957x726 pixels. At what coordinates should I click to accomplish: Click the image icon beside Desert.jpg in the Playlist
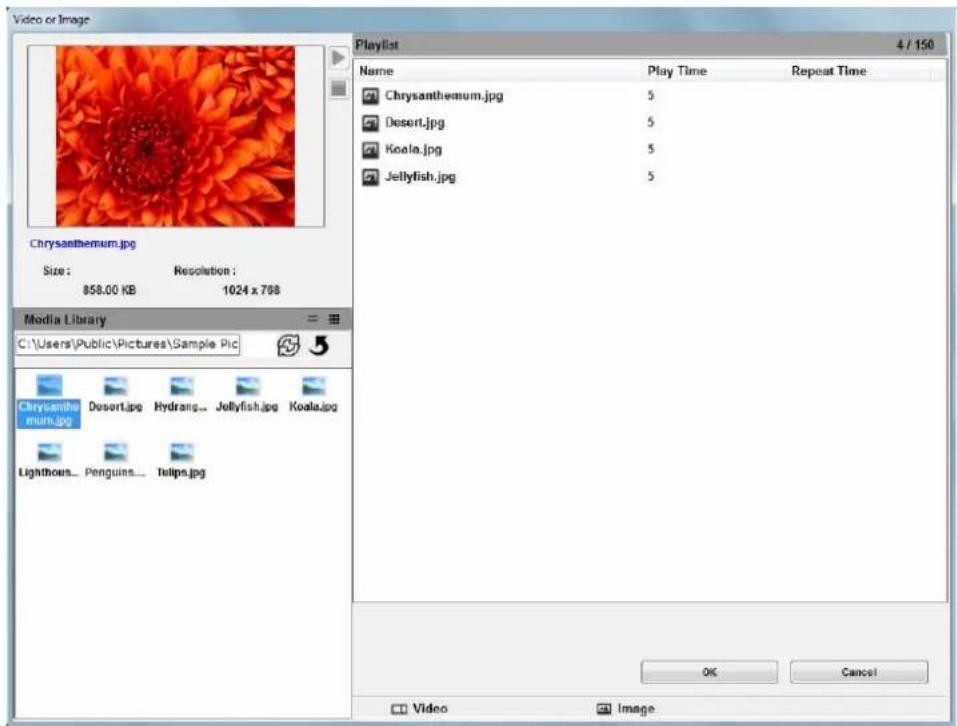coord(370,123)
